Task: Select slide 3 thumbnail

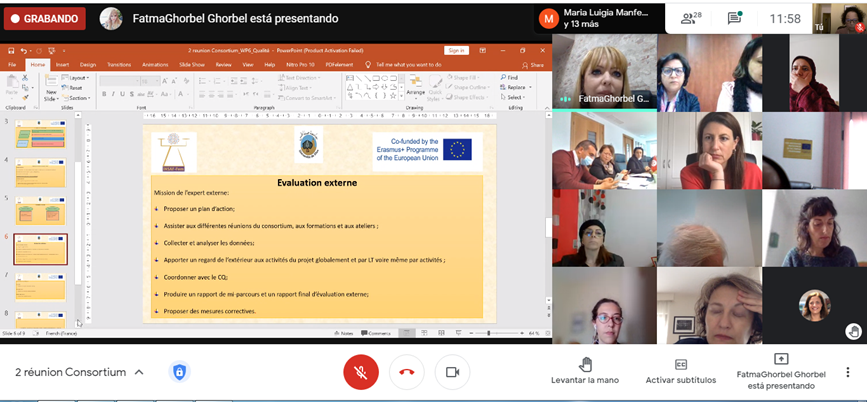Action: [x=40, y=134]
